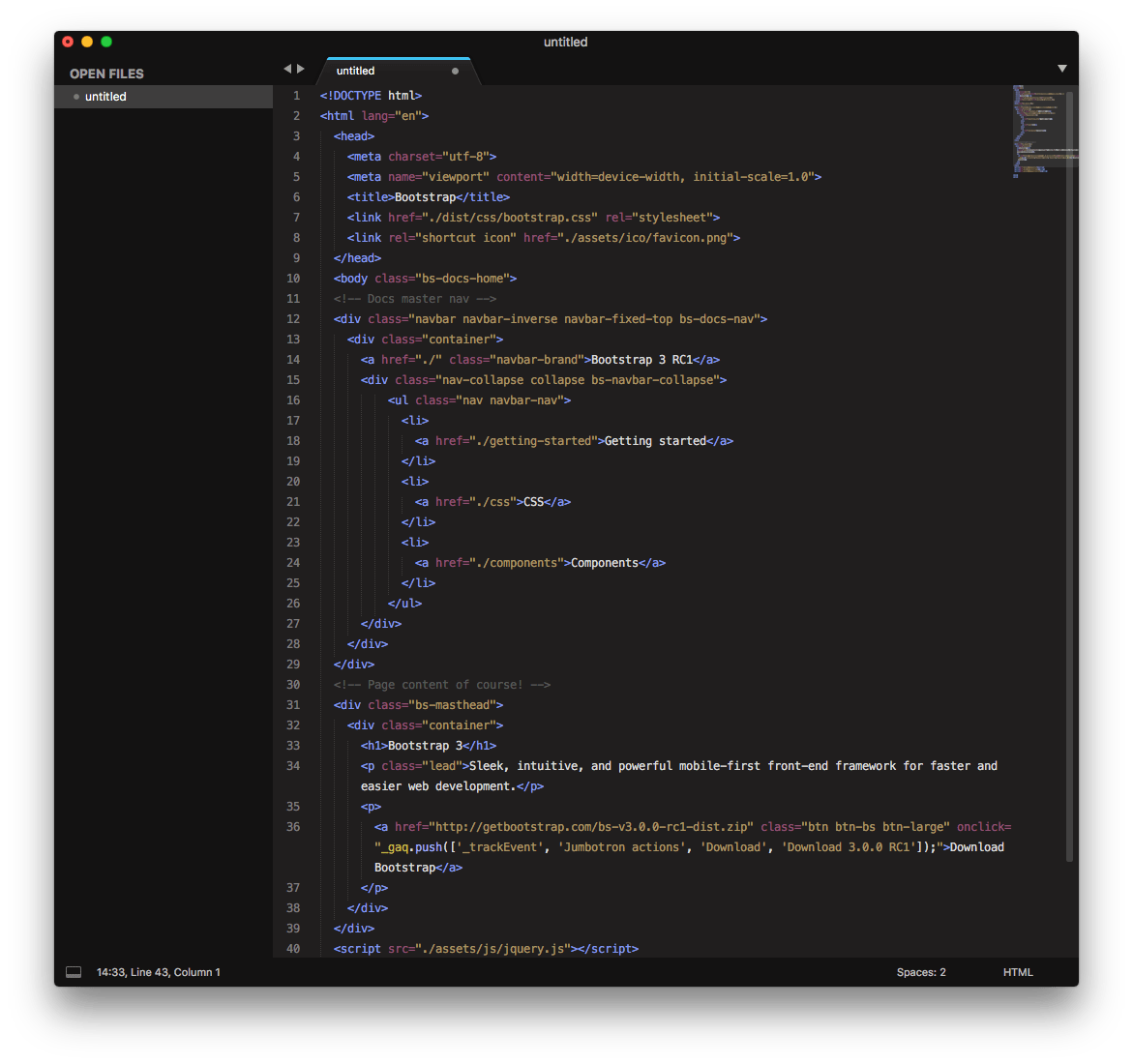1133x1064 pixels.
Task: Open the tab list dropdown triangle
Action: 1062,69
